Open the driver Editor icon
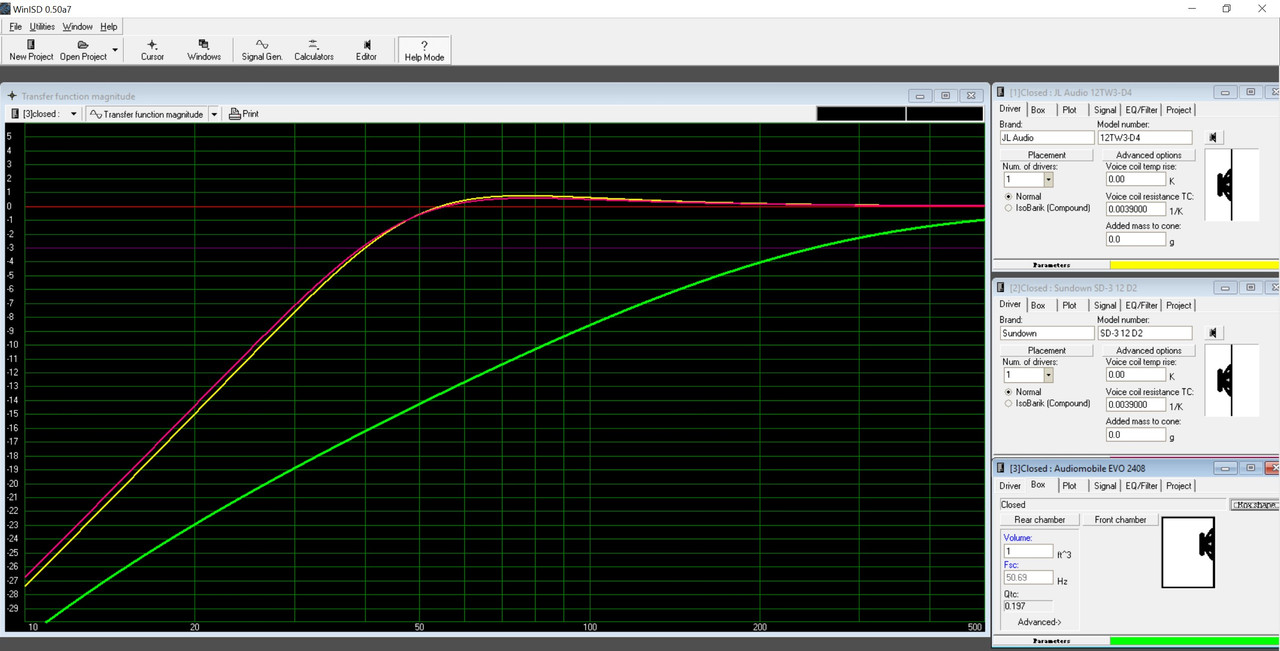1280x651 pixels. [x=366, y=45]
